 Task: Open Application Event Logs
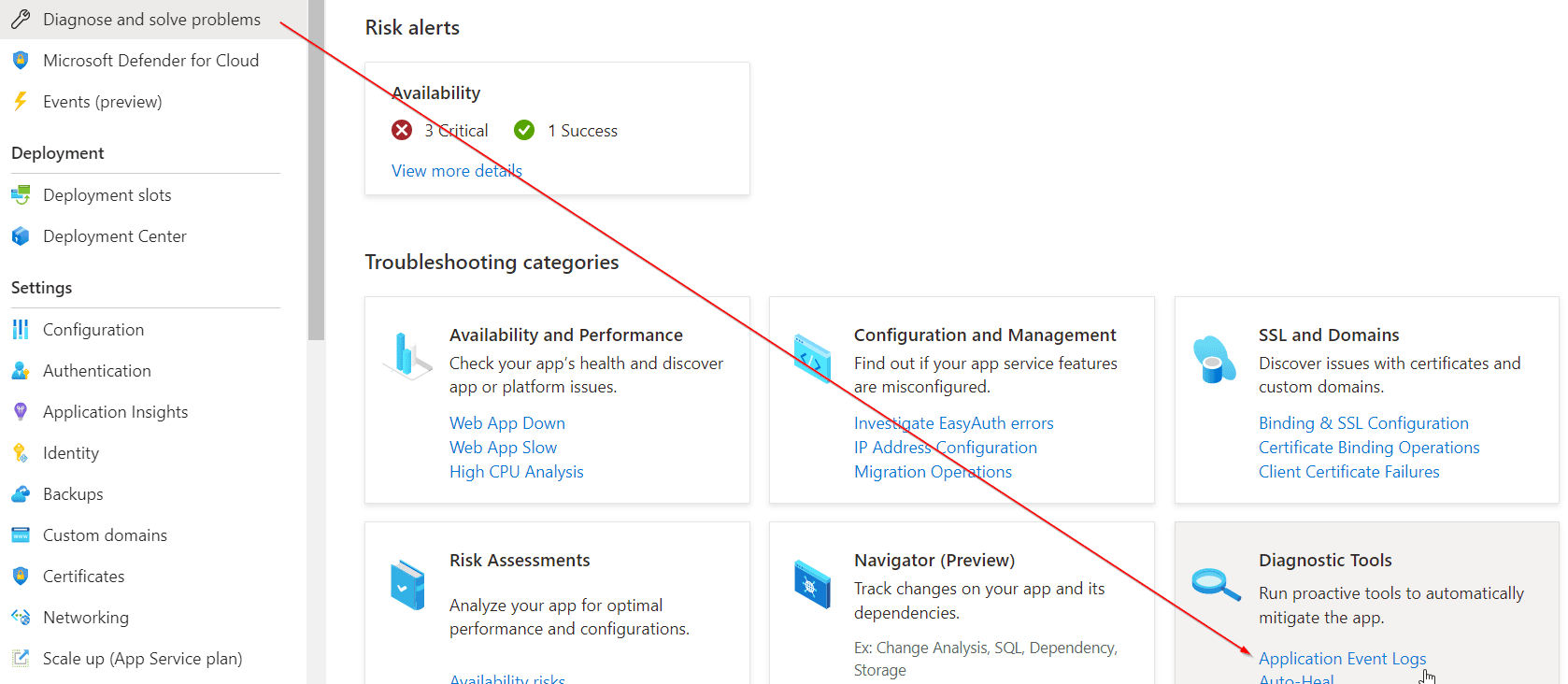pyautogui.click(x=1342, y=658)
